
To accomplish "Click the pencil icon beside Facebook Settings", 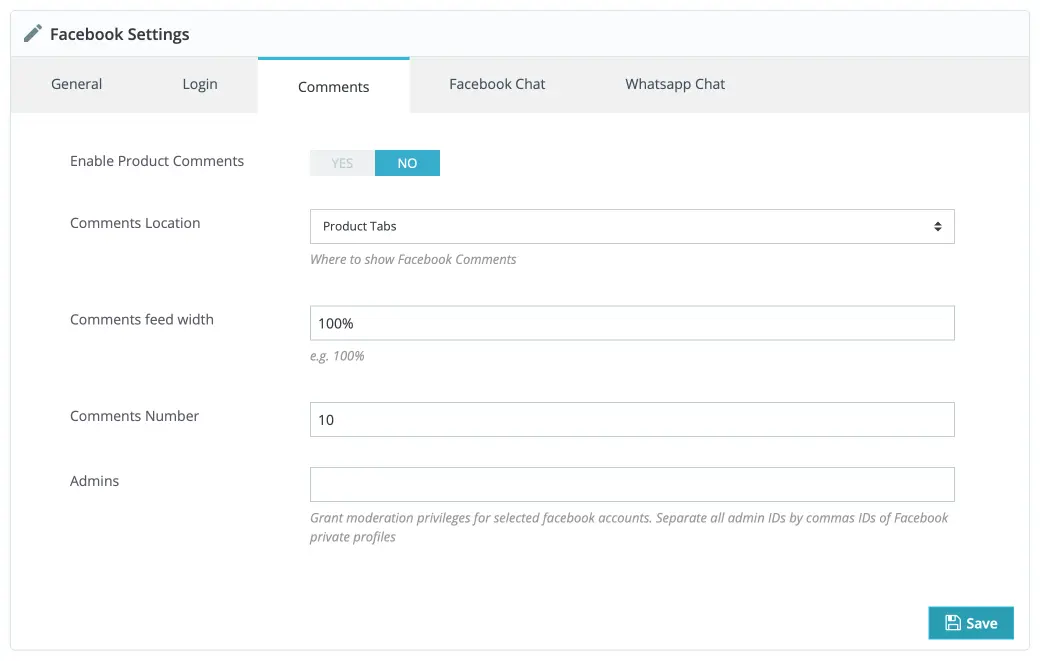I will (32, 33).
